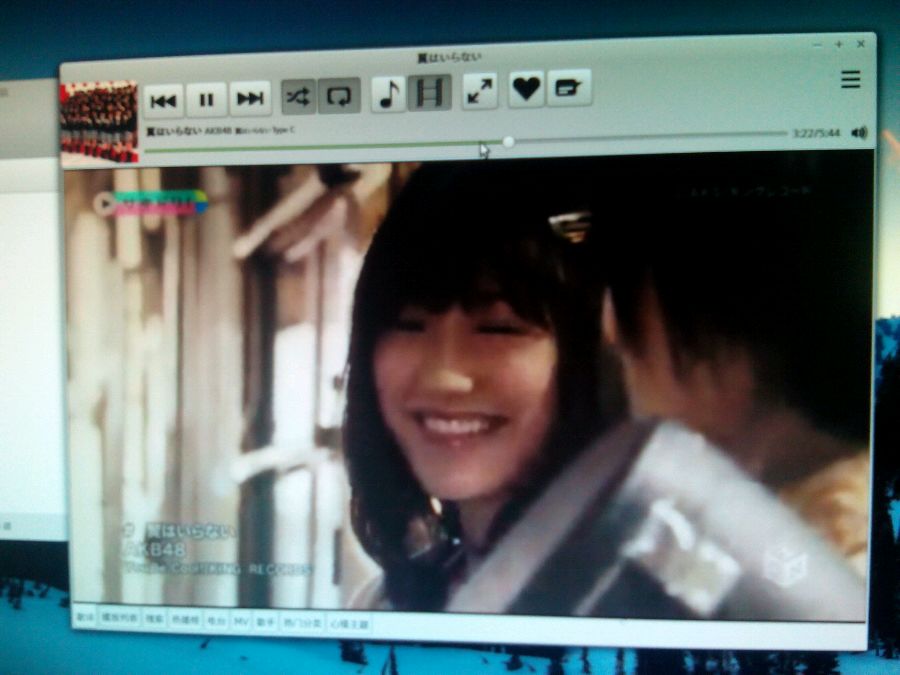
Task: Skip to the previous track
Action: pos(164,101)
